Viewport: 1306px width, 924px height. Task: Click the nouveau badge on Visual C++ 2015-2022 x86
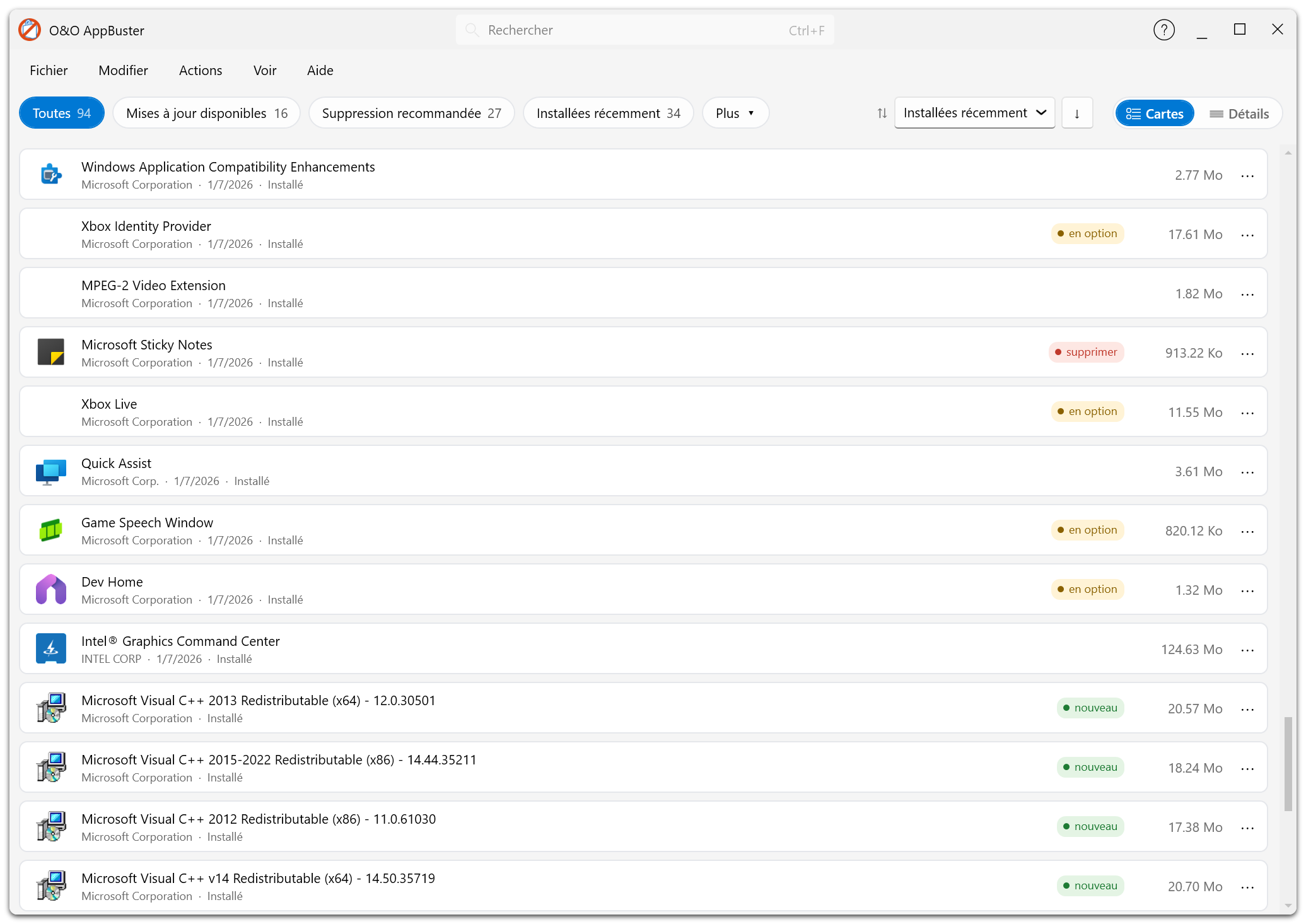tap(1090, 767)
